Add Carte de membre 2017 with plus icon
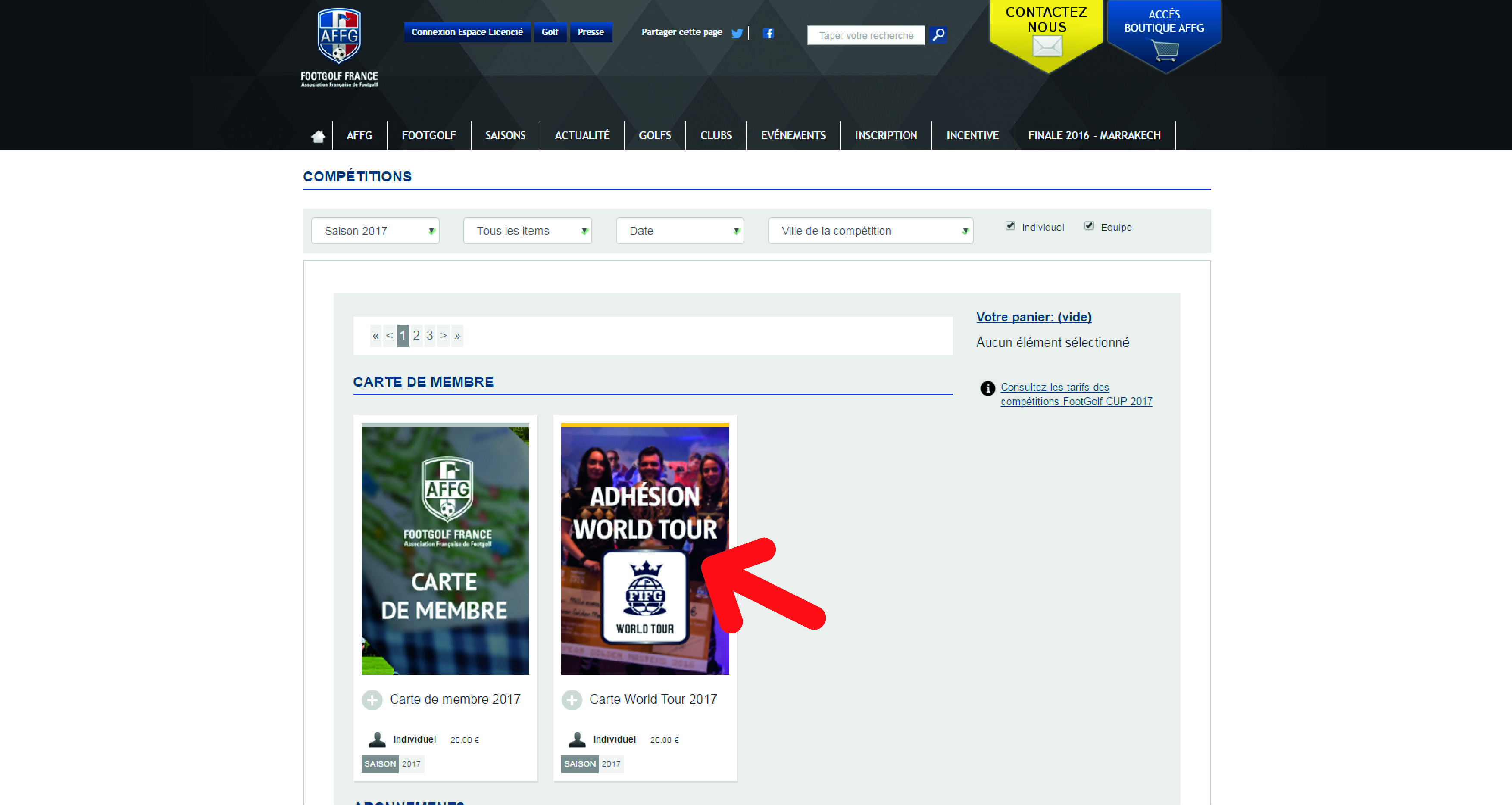The image size is (1512, 805). (x=372, y=699)
